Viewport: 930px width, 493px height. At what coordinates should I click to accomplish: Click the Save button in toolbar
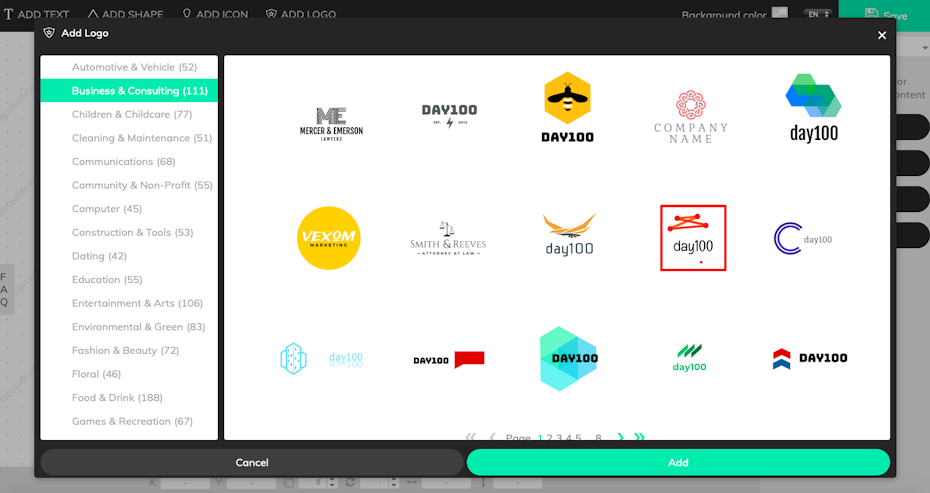(885, 15)
